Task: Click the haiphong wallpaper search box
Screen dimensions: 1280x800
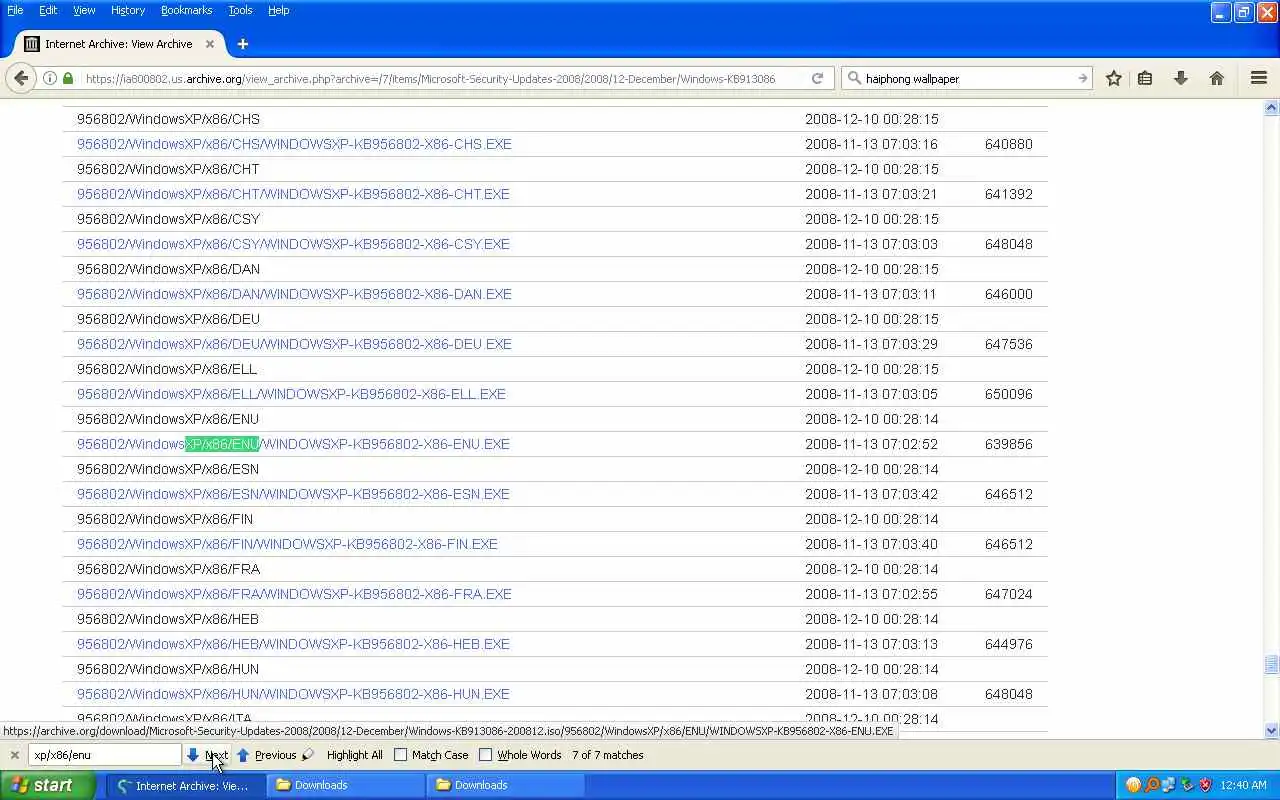Action: click(x=968, y=78)
